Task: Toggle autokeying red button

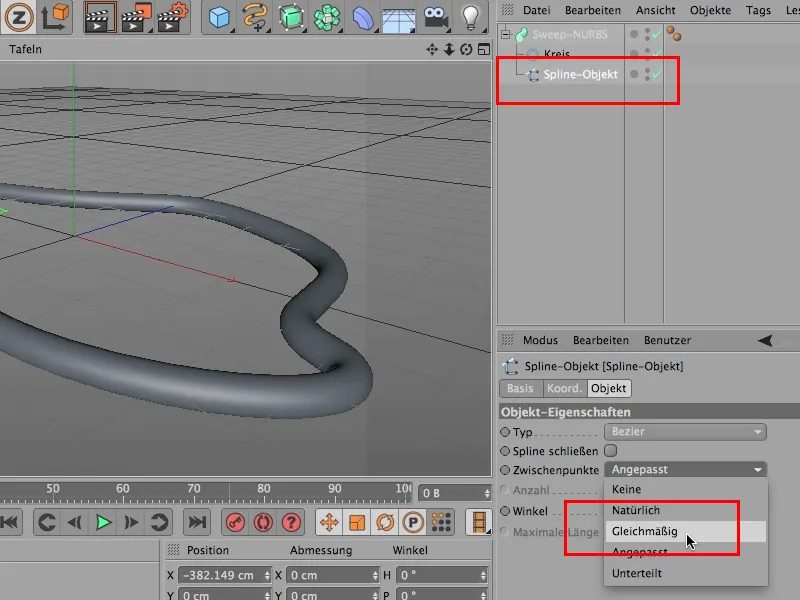Action: [263, 522]
